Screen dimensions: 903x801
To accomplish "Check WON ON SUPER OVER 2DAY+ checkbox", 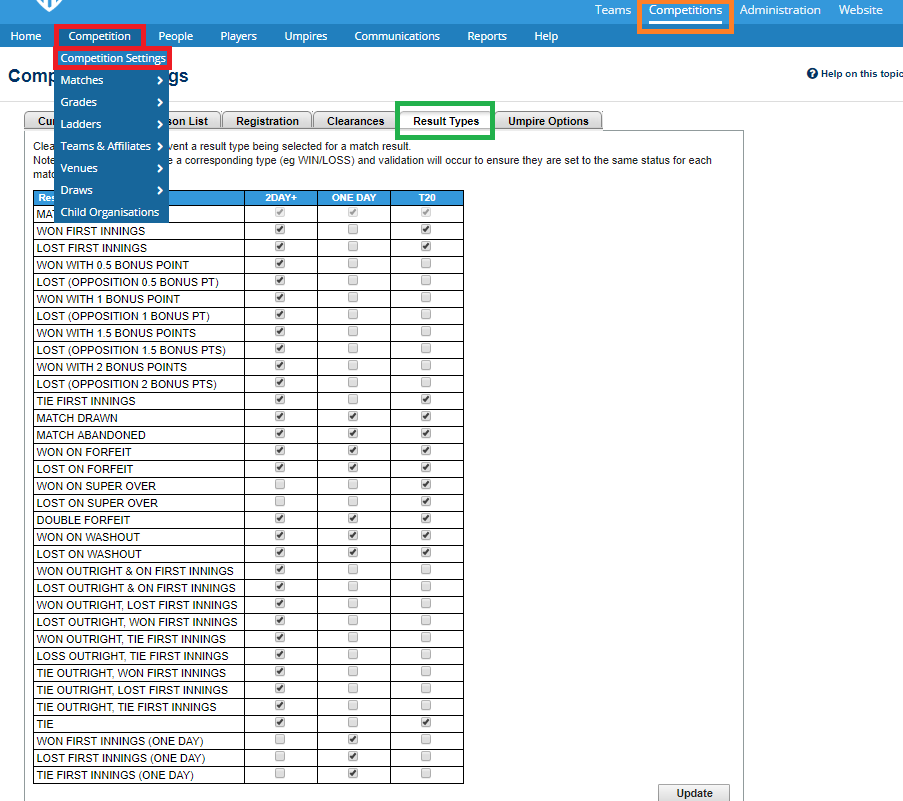I will pyautogui.click(x=280, y=484).
